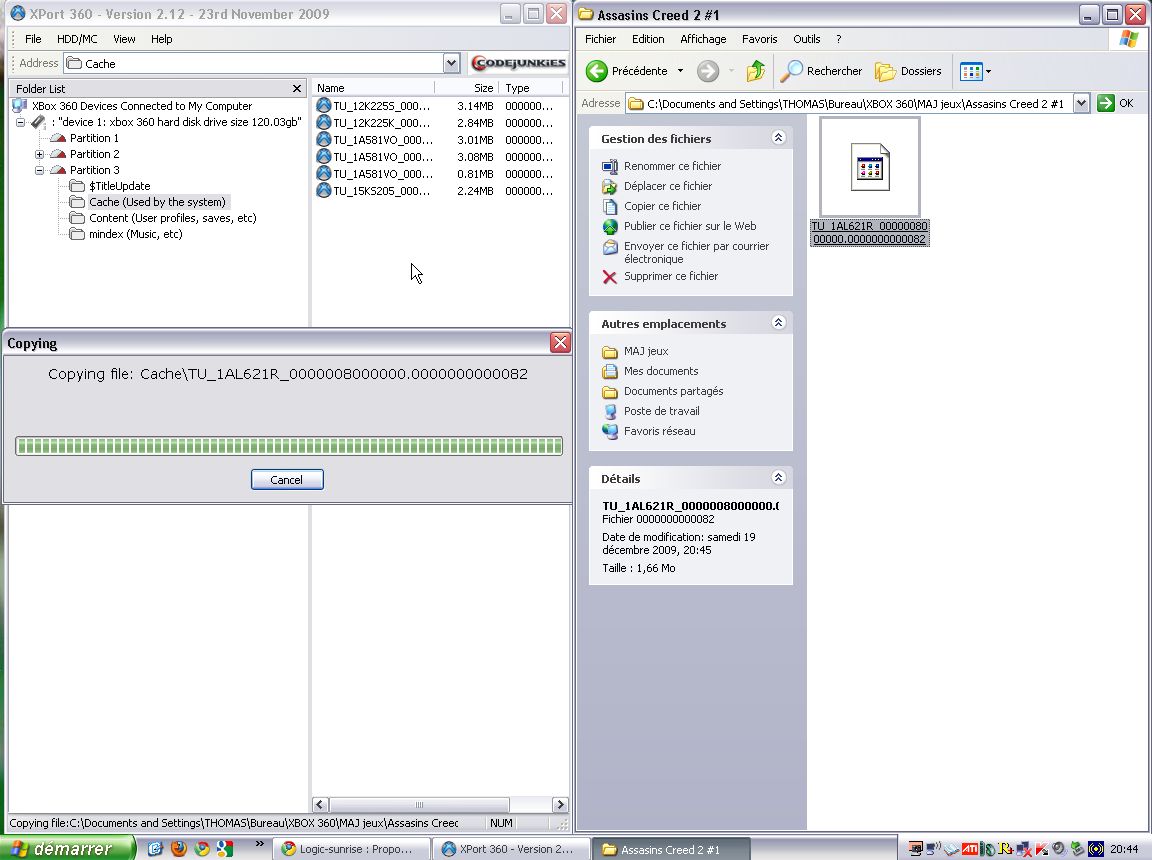The height and width of the screenshot is (860, 1152).
Task: Select Partition 1 in the folder tree
Action: coord(94,138)
